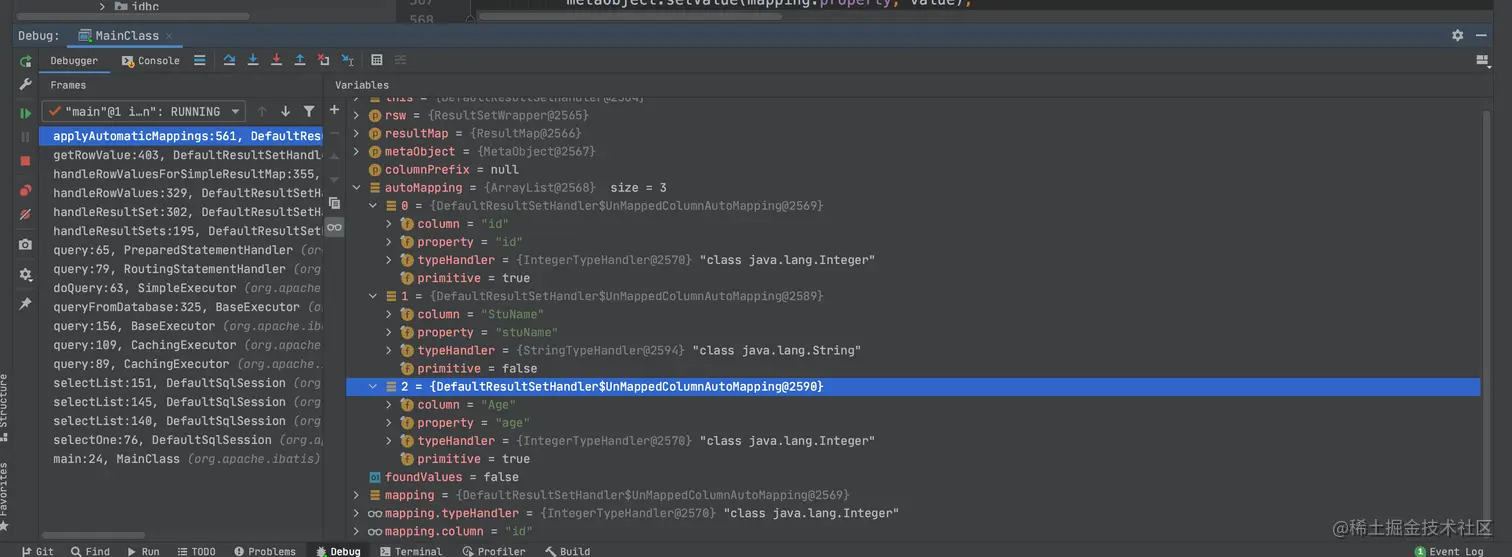Open Evaluate Expression calculator icon
Image resolution: width=1512 pixels, height=557 pixels.
click(x=377, y=60)
